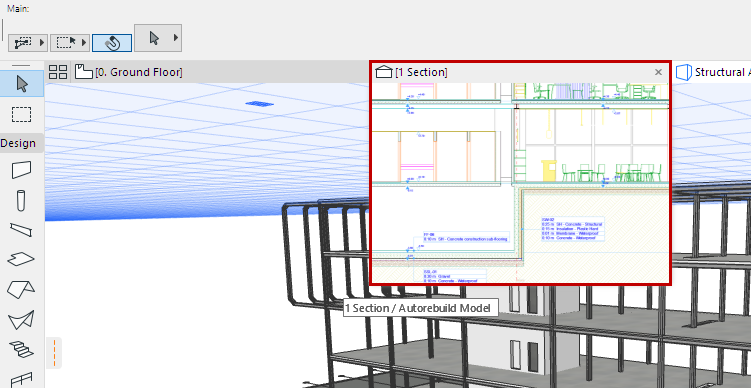Select the Beam tool
The image size is (751, 388).
22,230
